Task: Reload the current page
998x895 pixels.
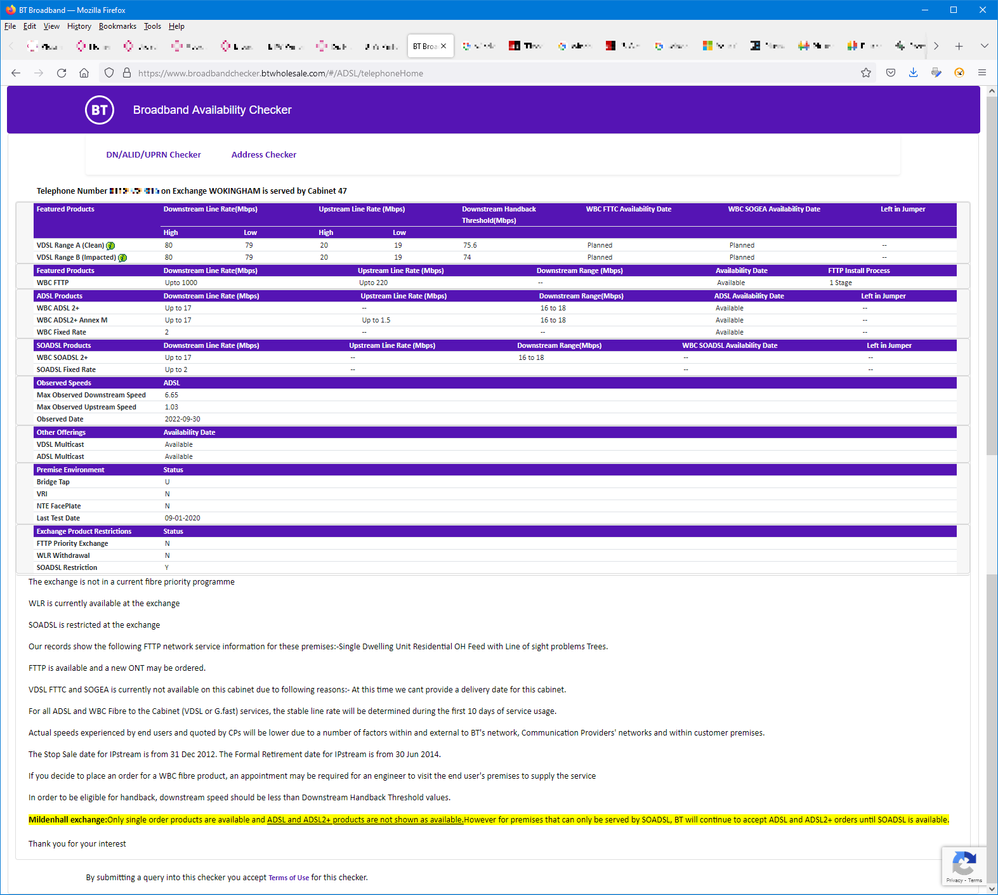Action: (x=61, y=73)
